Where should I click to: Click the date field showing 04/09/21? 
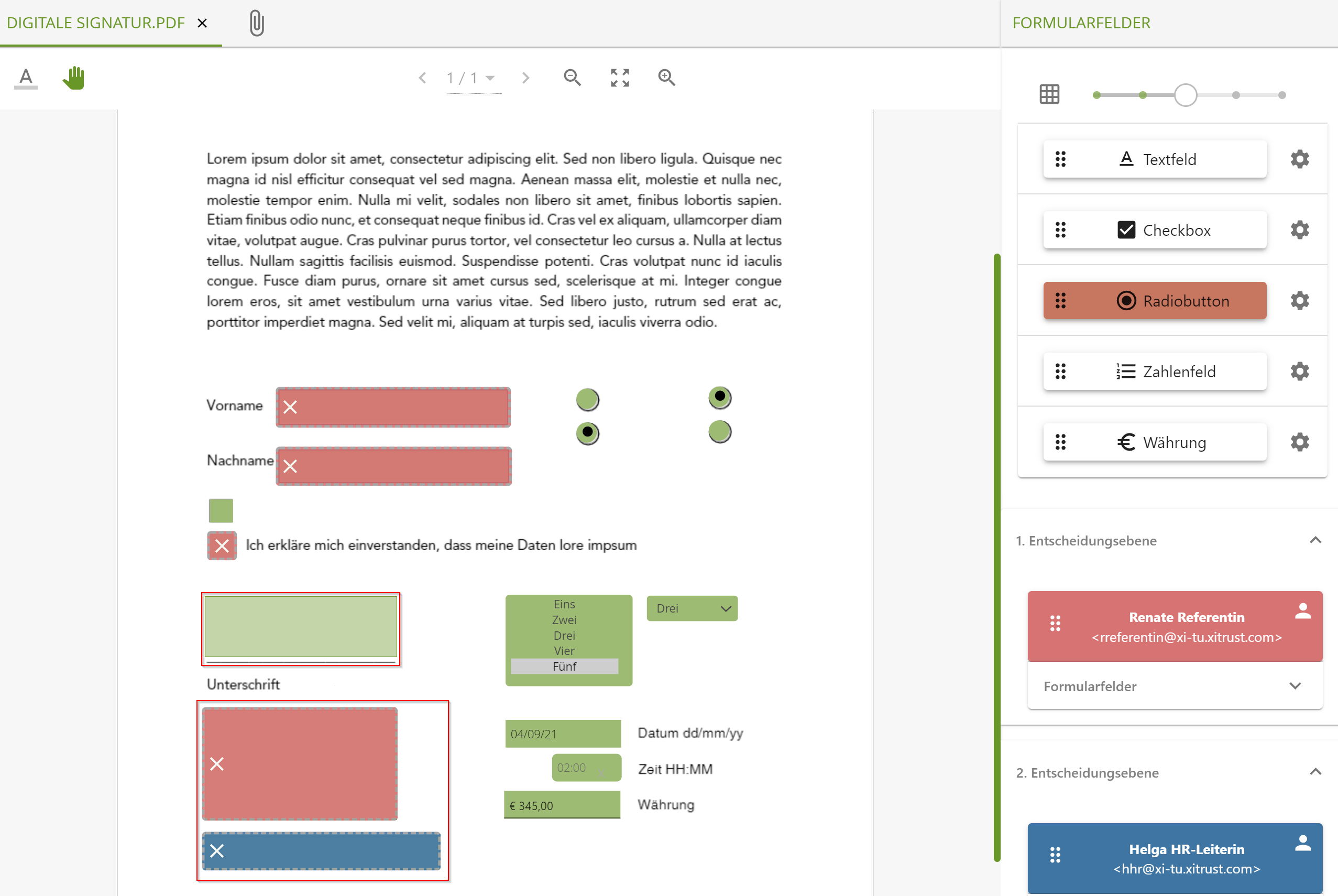[x=563, y=733]
